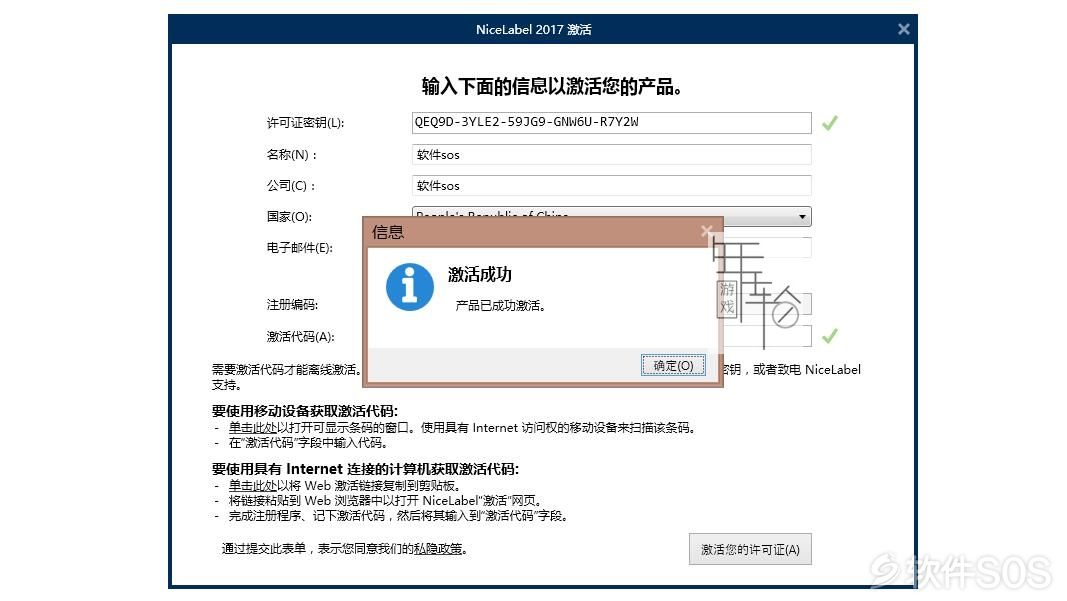Click the 电子邮件(E): label
The width and height of the screenshot is (1067, 601).
tap(299, 248)
